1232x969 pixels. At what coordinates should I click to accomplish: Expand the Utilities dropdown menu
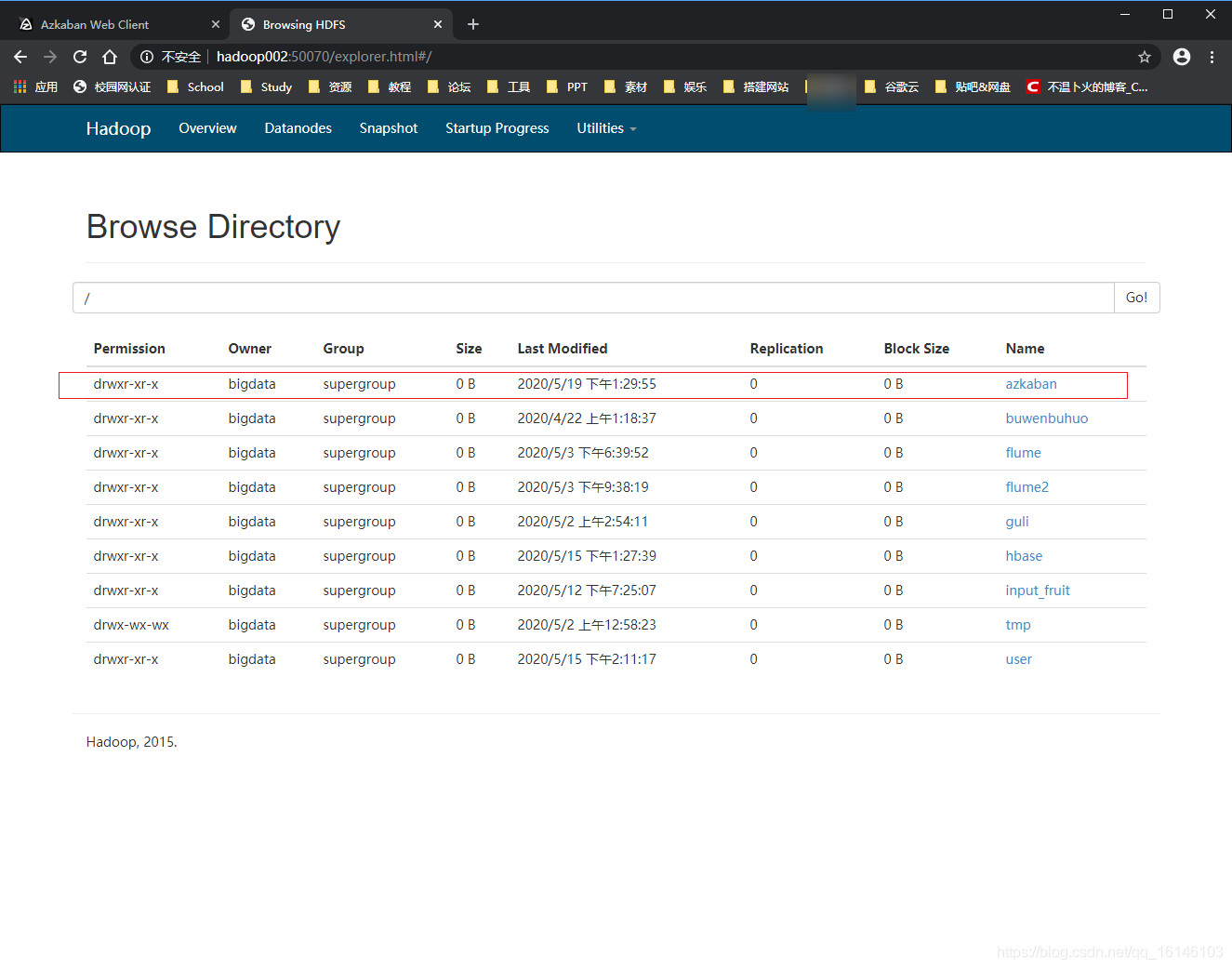pos(606,128)
